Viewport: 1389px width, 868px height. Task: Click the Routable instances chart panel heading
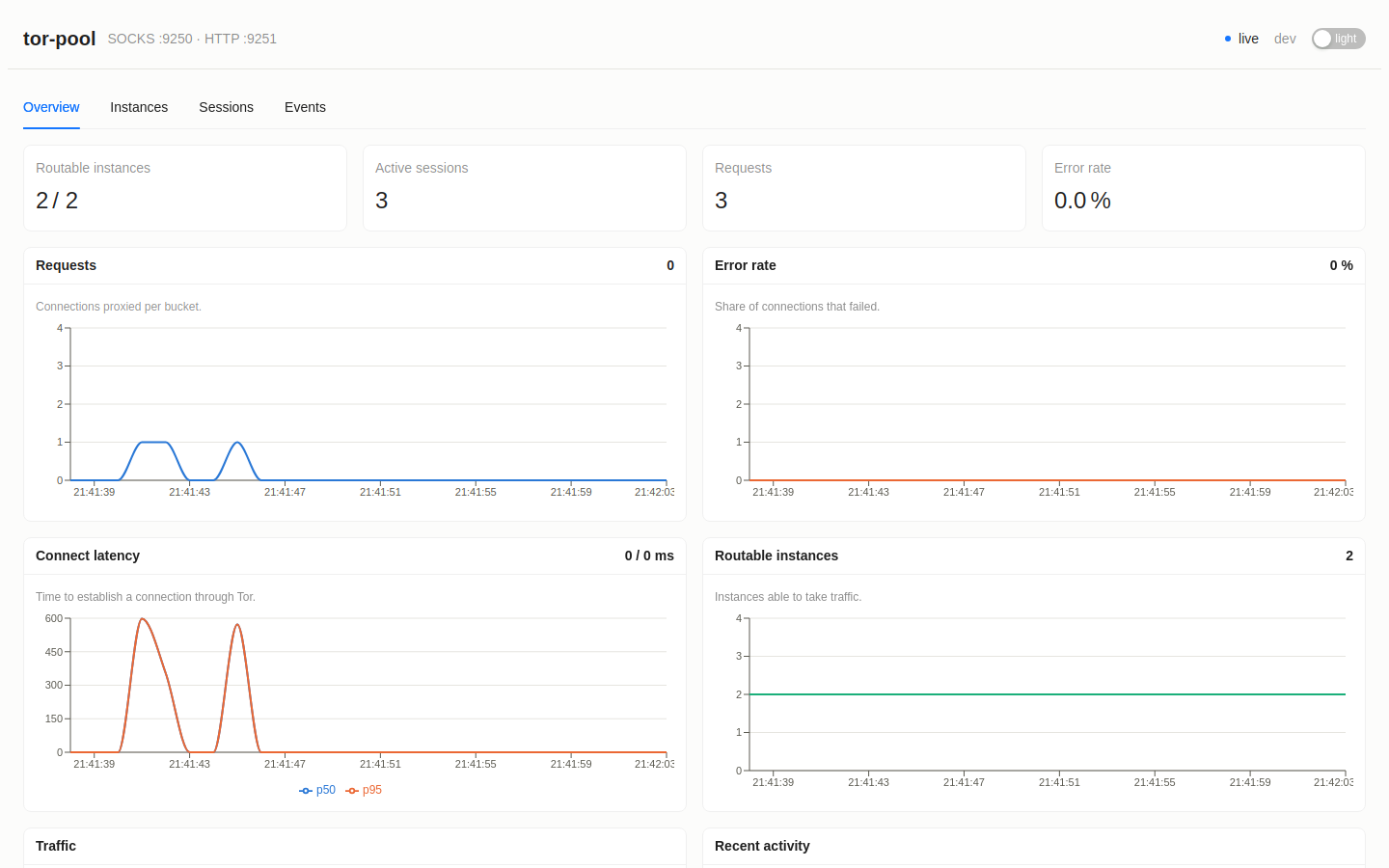pos(776,556)
